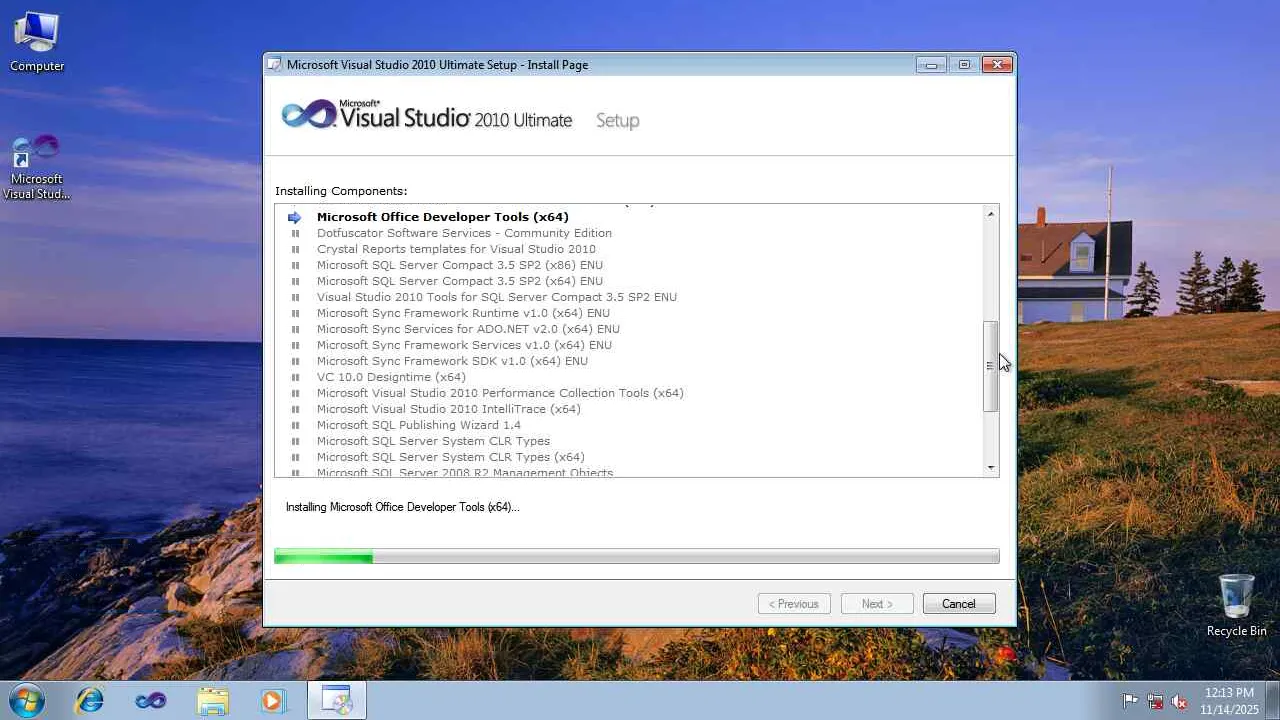Image resolution: width=1280 pixels, height=720 pixels.
Task: Select "Crystal Reports templates for Visual Studio 2010"
Action: 456,249
